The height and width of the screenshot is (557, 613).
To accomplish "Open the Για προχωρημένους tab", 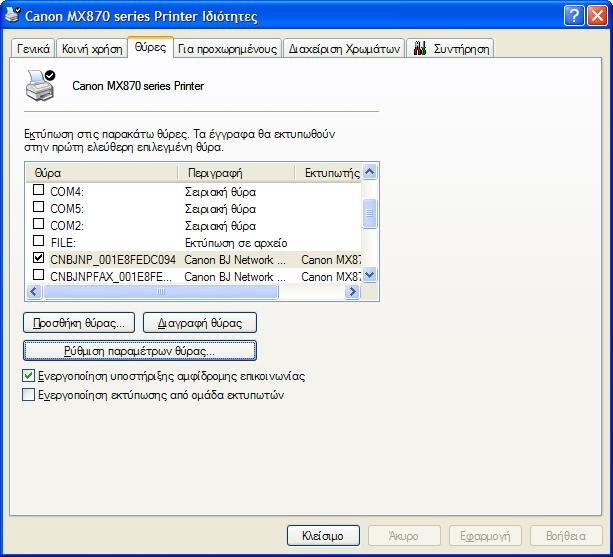I will tap(227, 49).
